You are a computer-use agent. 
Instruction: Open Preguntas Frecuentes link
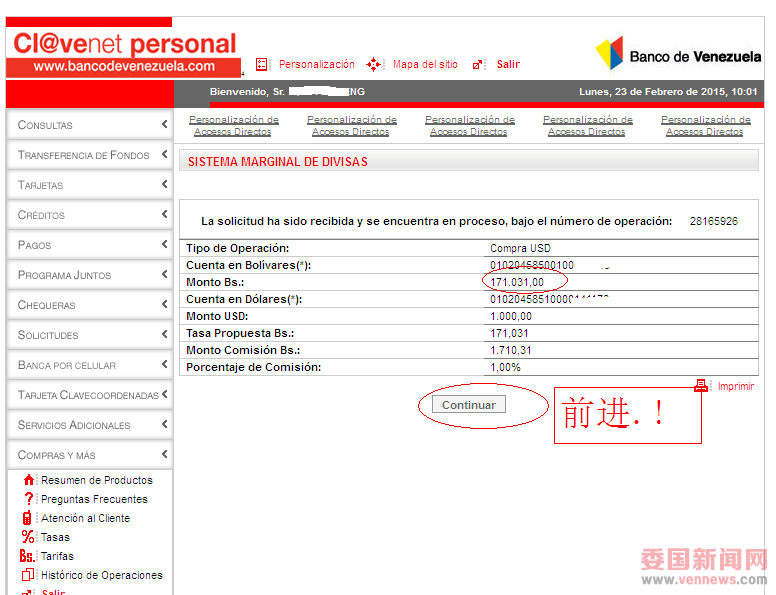click(x=94, y=499)
